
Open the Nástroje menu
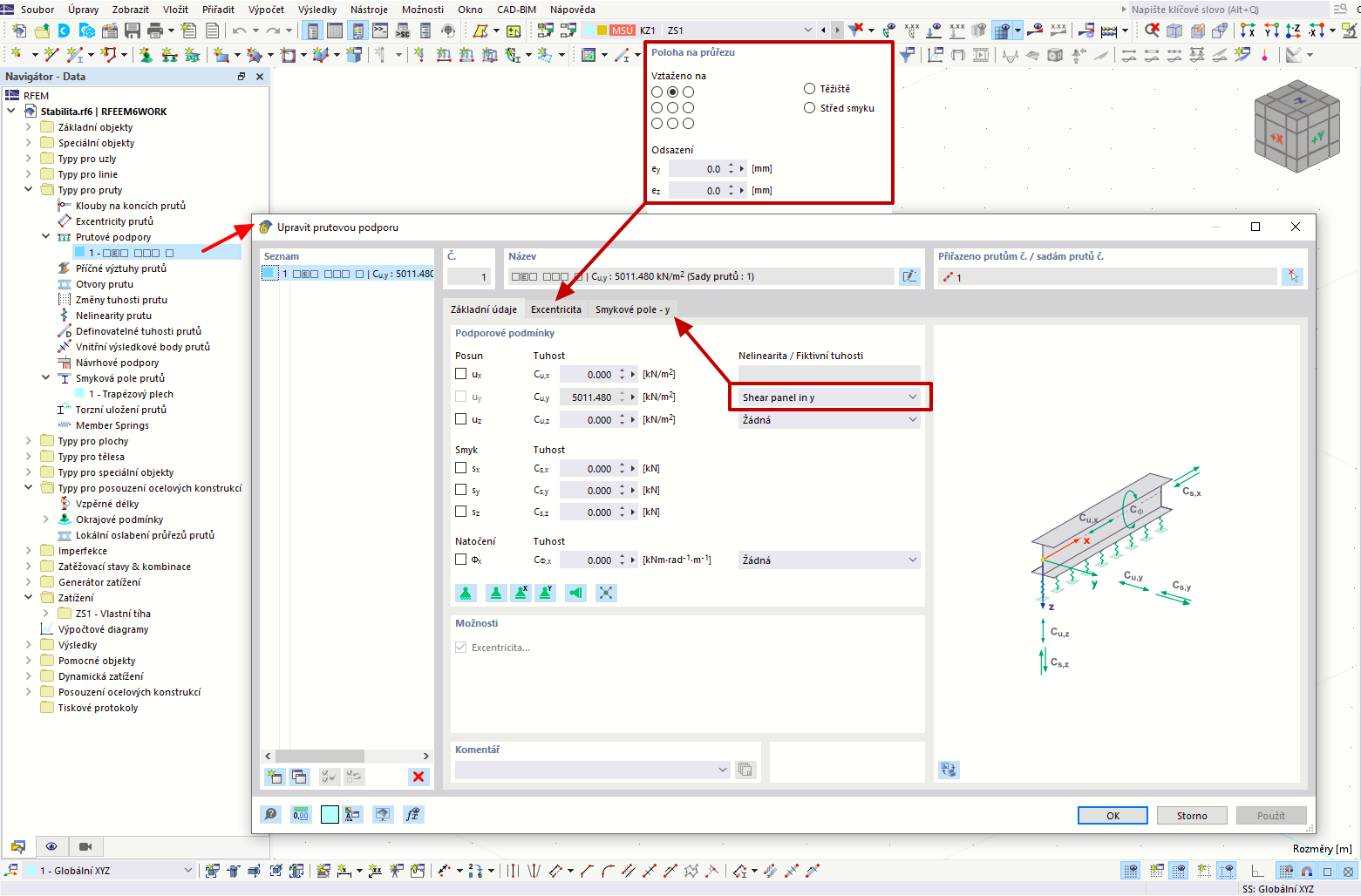click(370, 10)
